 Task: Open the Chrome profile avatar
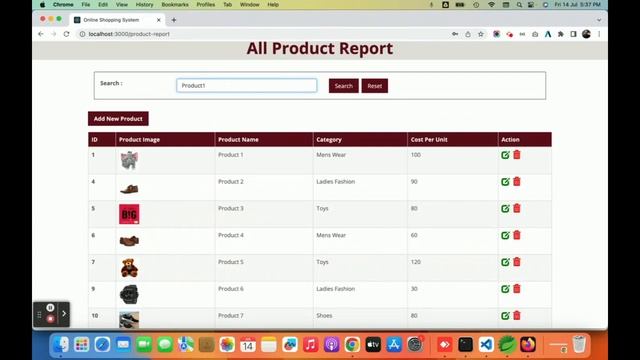(x=586, y=34)
